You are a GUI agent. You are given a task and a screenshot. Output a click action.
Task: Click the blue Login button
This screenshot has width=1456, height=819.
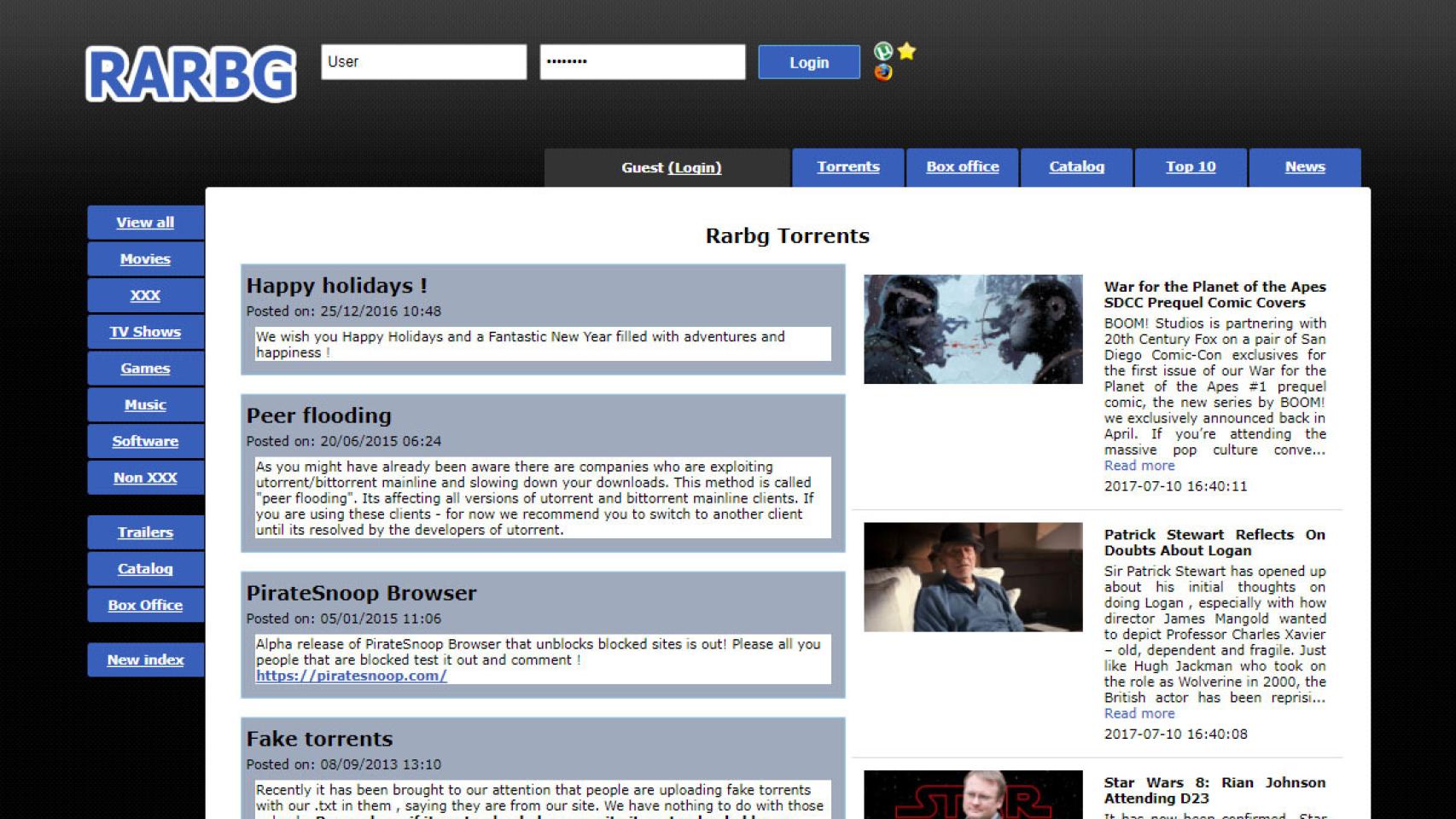pyautogui.click(x=809, y=62)
